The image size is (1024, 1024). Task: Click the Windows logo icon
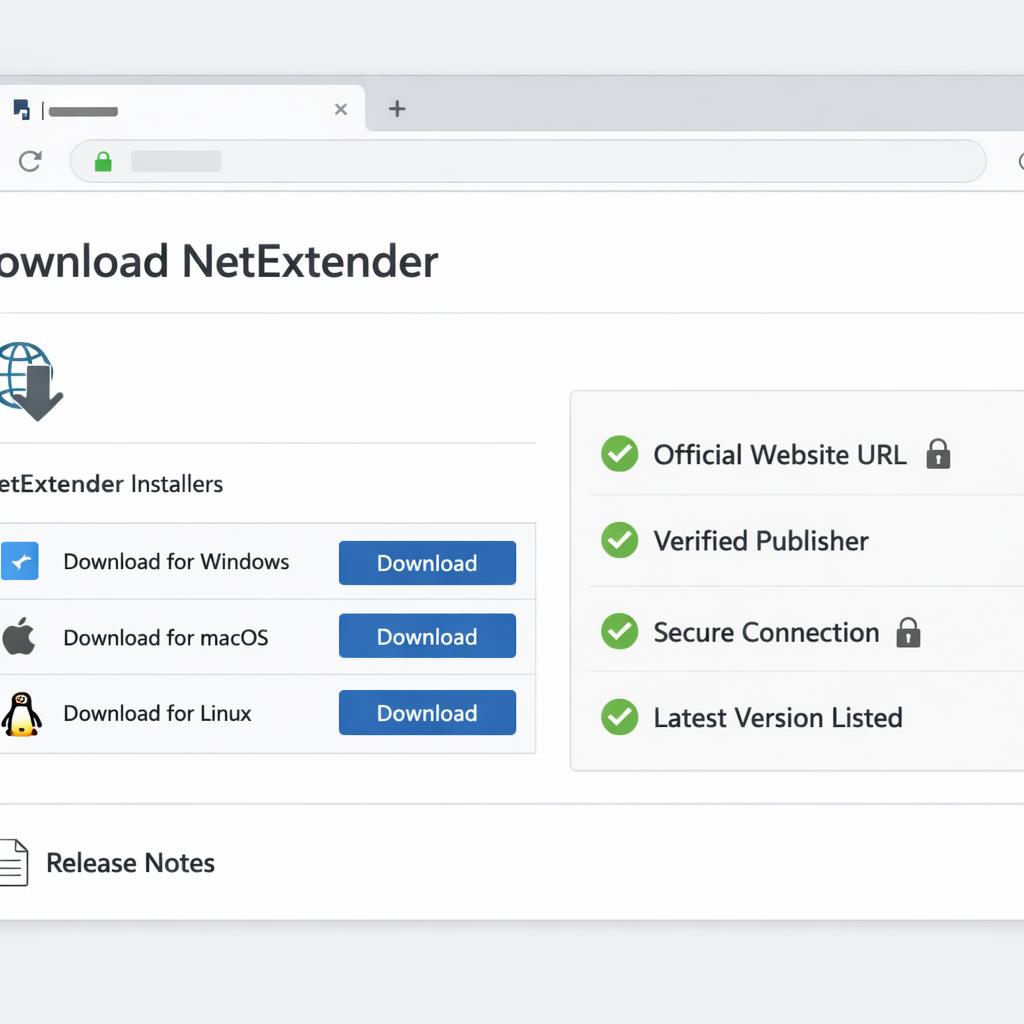pyautogui.click(x=20, y=561)
